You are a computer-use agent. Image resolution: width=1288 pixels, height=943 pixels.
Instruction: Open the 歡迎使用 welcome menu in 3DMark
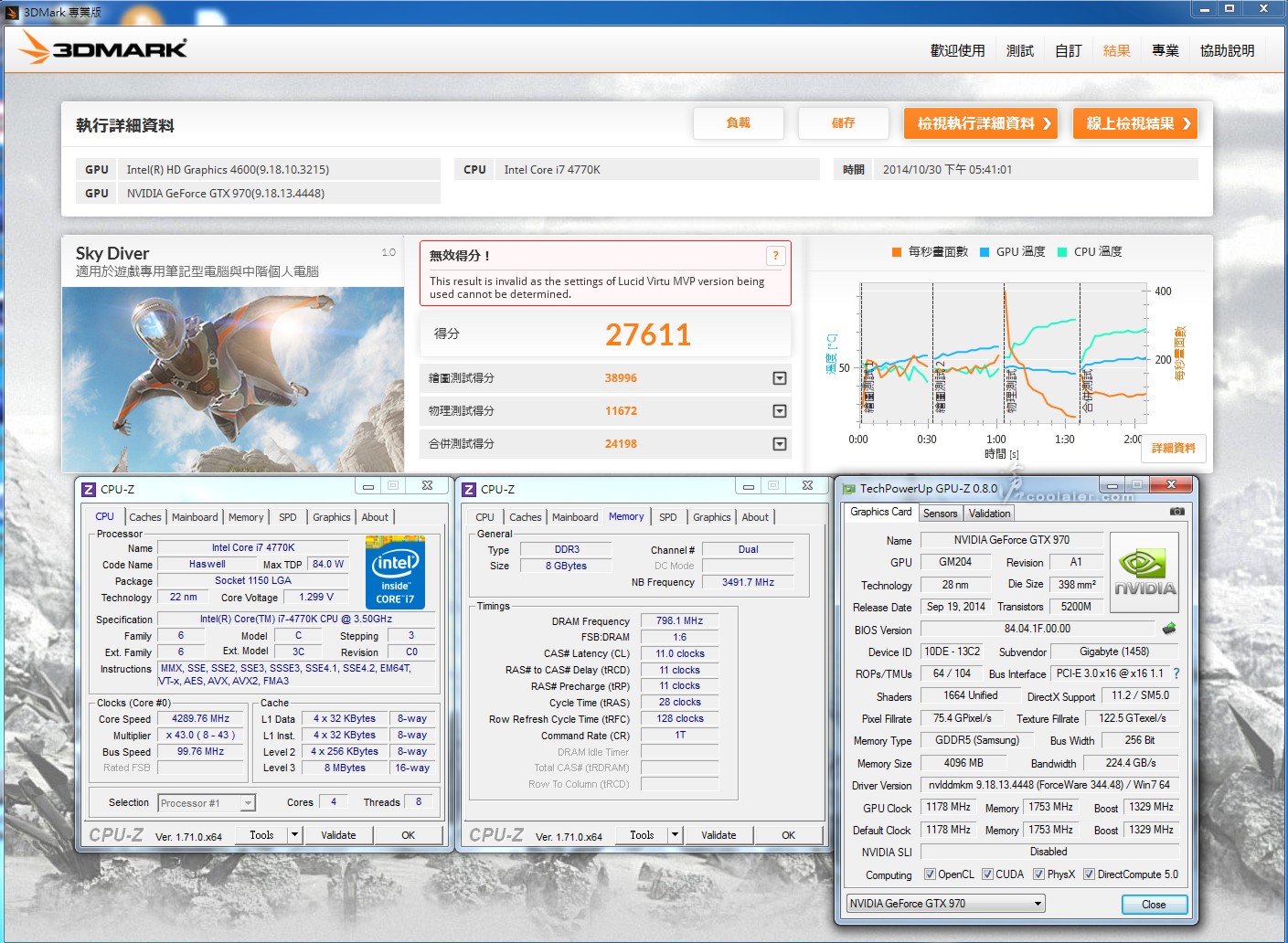pos(957,51)
